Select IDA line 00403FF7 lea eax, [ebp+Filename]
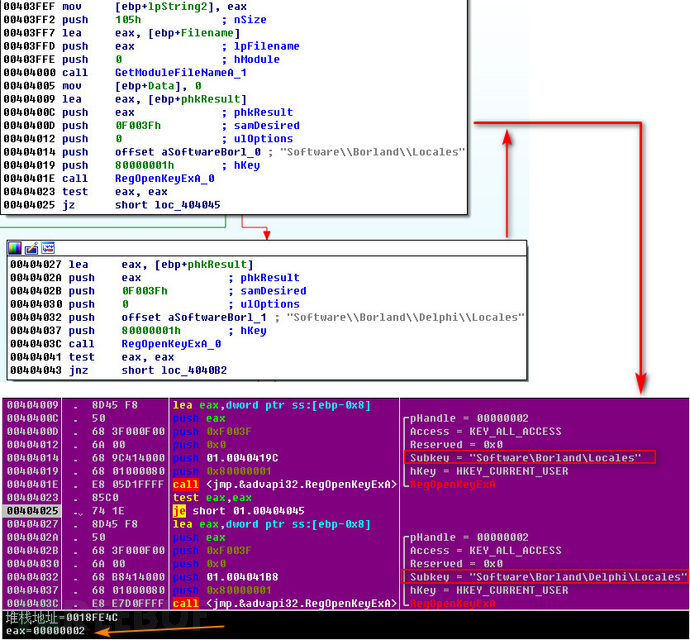 (x=122, y=33)
